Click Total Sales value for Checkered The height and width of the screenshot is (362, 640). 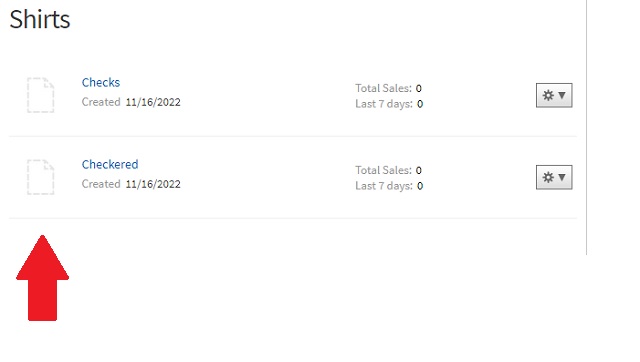point(418,170)
